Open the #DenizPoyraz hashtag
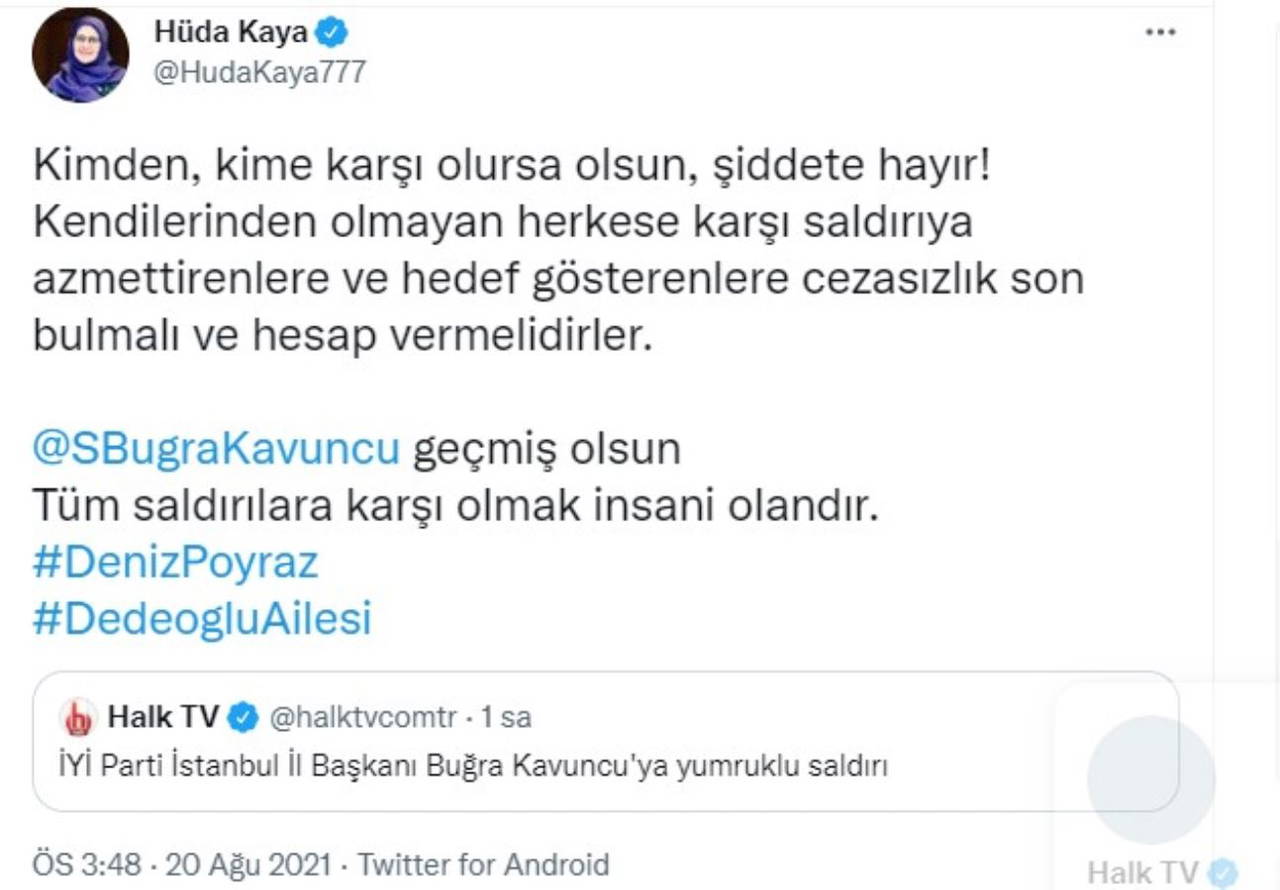This screenshot has height=890, width=1280. coord(175,563)
